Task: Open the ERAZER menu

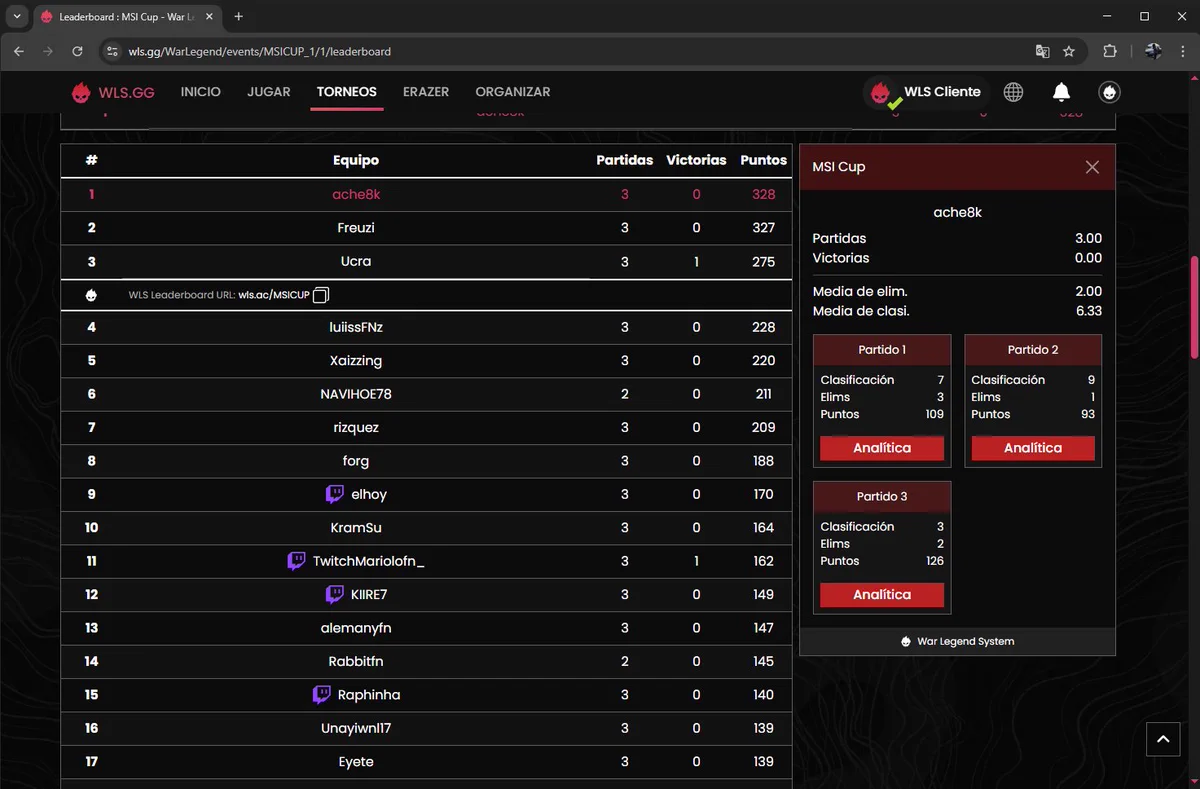Action: tap(426, 92)
